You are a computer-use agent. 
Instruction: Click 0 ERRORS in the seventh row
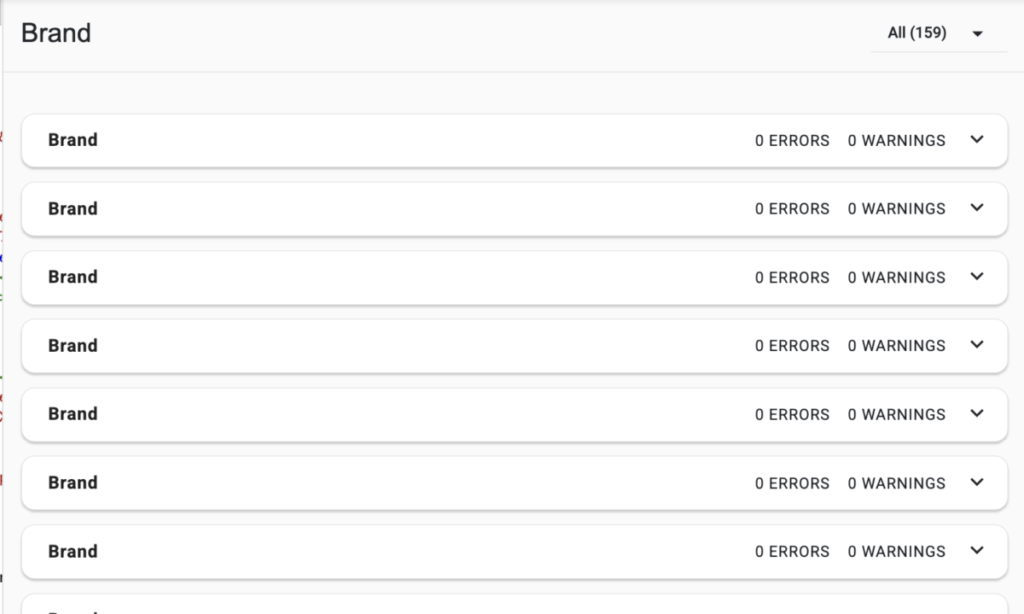click(x=792, y=552)
